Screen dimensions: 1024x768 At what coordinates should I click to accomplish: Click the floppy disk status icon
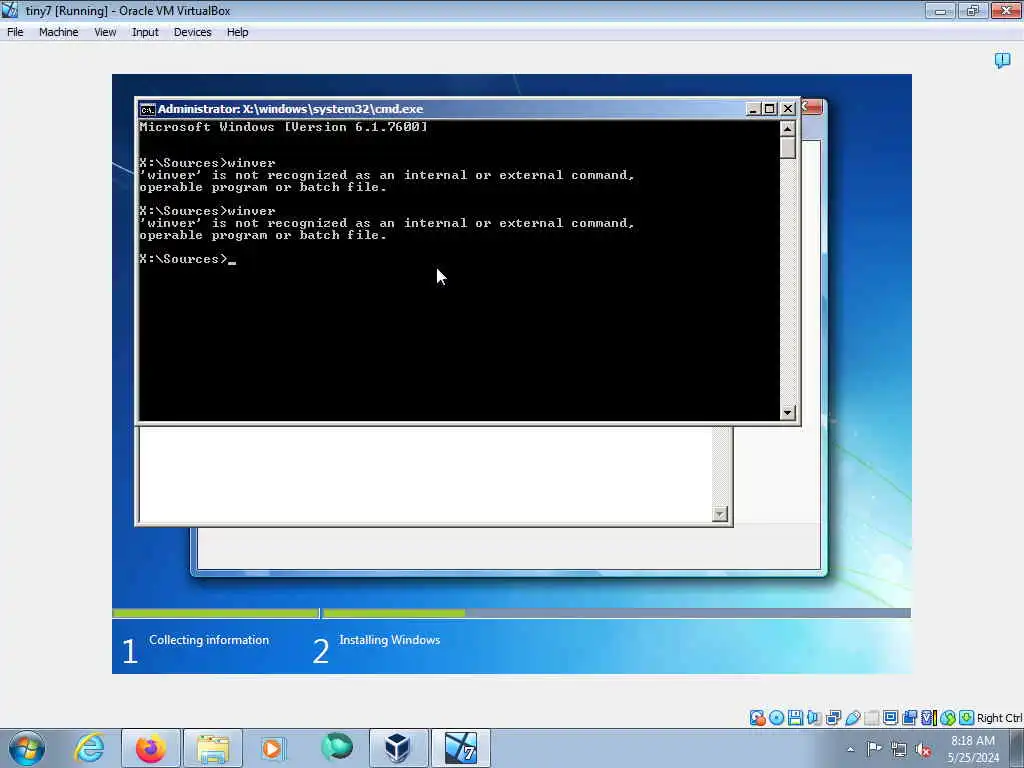tap(795, 718)
